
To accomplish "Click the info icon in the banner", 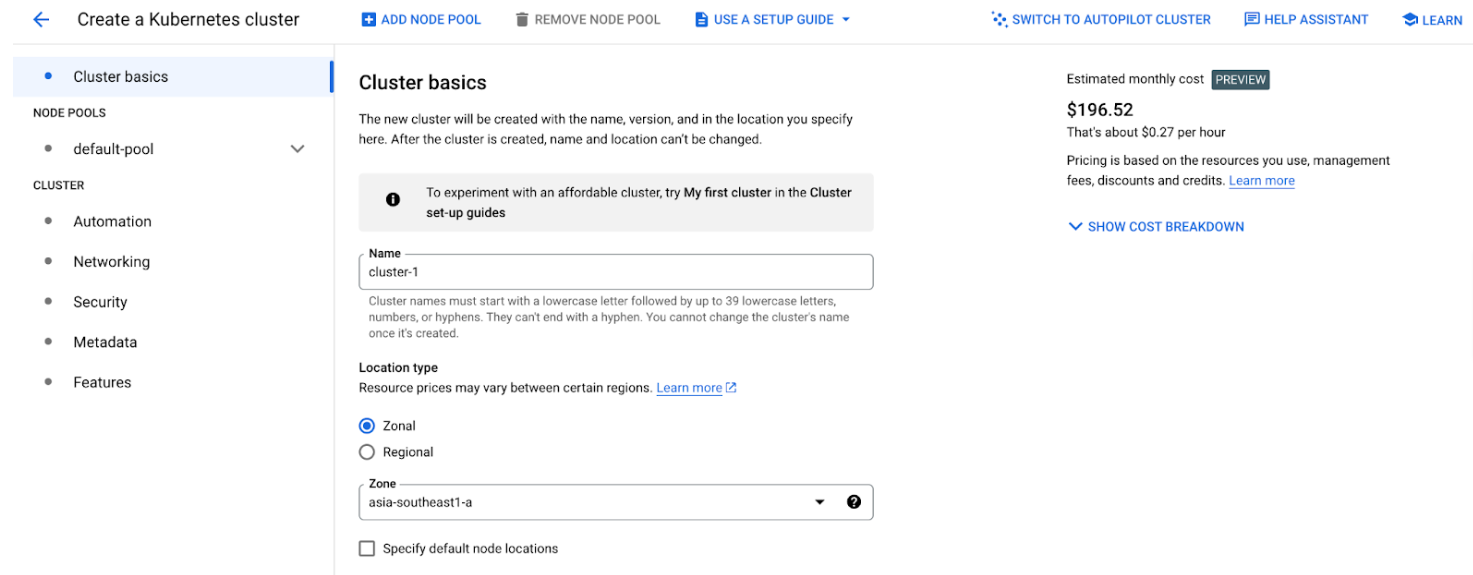I will [x=393, y=200].
